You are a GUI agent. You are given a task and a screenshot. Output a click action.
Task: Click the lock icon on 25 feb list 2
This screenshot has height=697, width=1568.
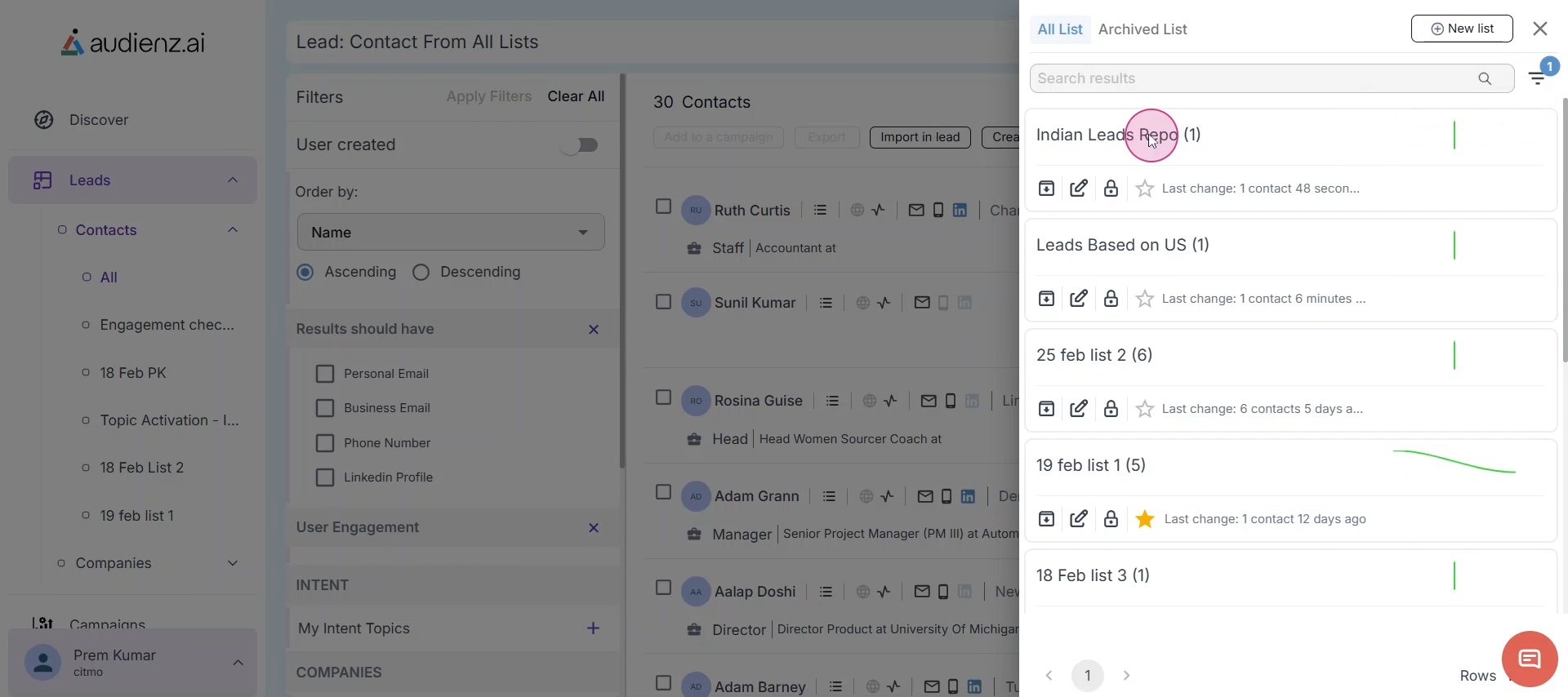pyautogui.click(x=1111, y=409)
